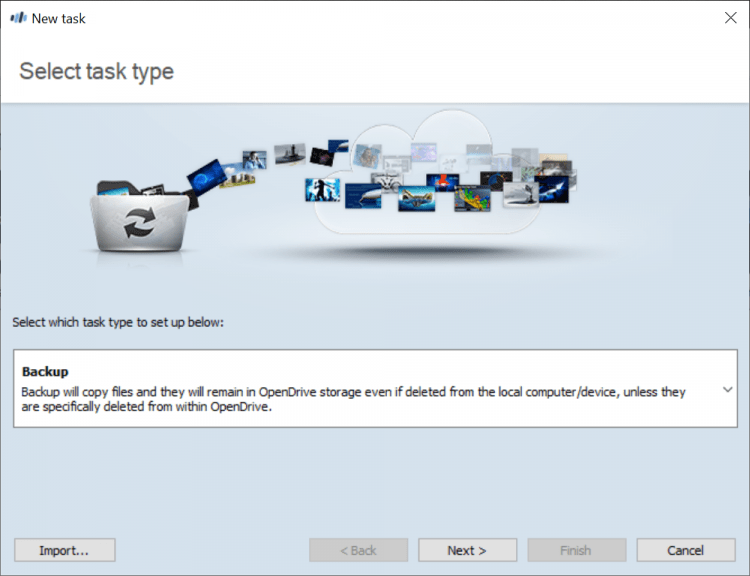
Task: Cancel the new task wizard
Action: point(685,550)
